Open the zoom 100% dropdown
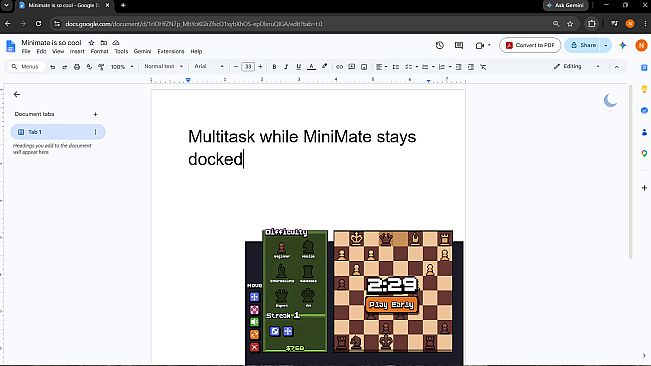This screenshot has width=651, height=366. pyautogui.click(x=122, y=67)
